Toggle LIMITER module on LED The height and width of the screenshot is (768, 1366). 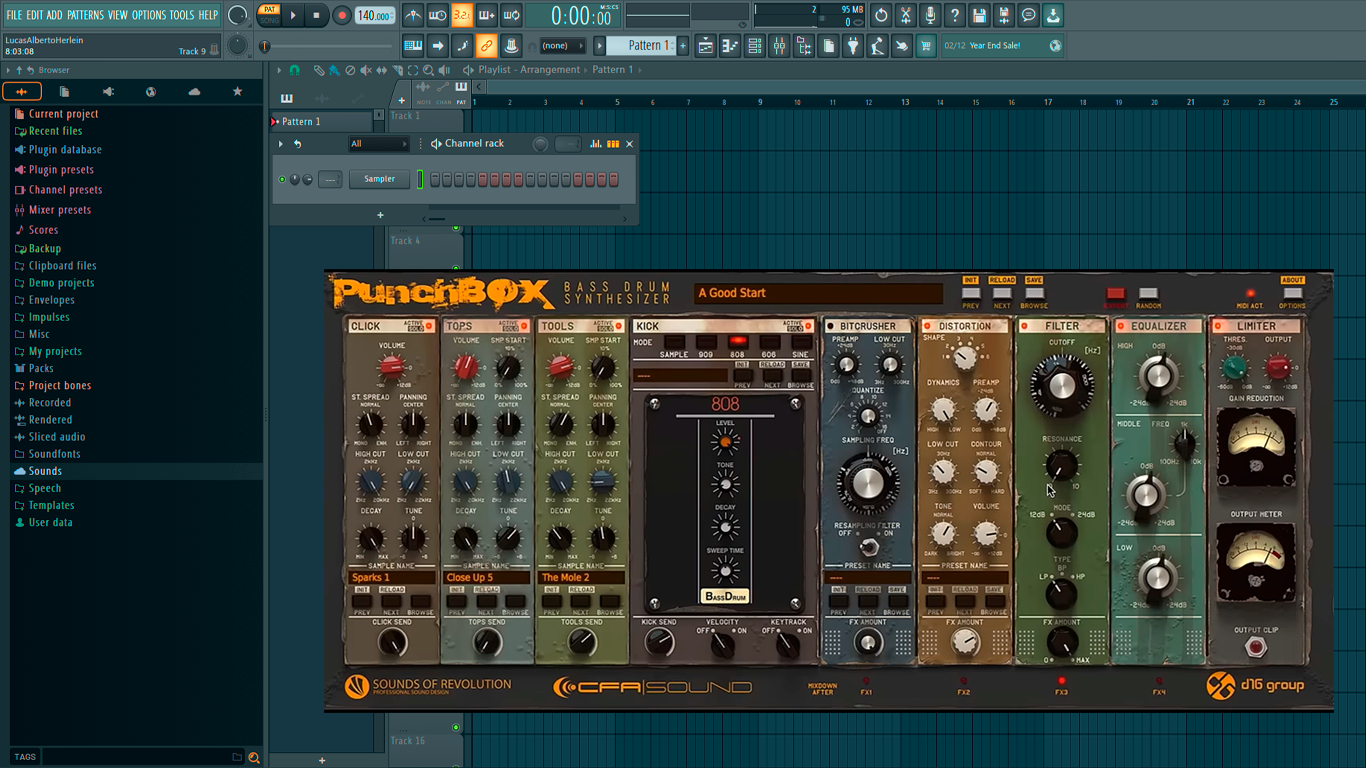pyautogui.click(x=1218, y=326)
